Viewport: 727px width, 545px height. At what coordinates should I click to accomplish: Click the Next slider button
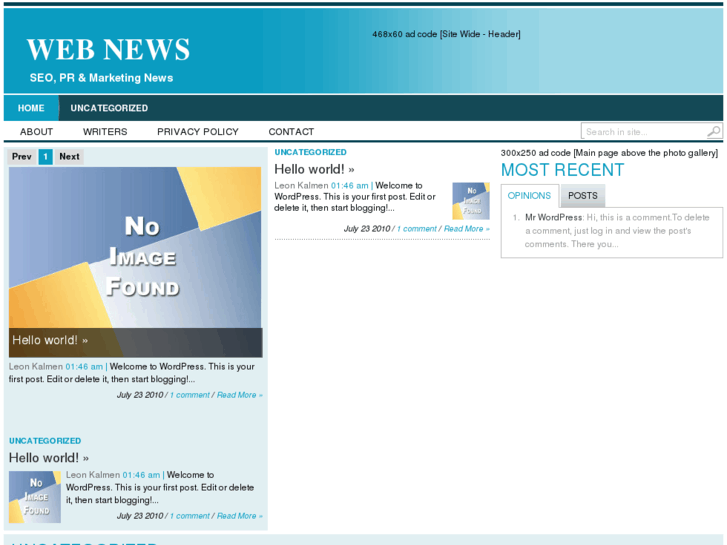point(69,157)
